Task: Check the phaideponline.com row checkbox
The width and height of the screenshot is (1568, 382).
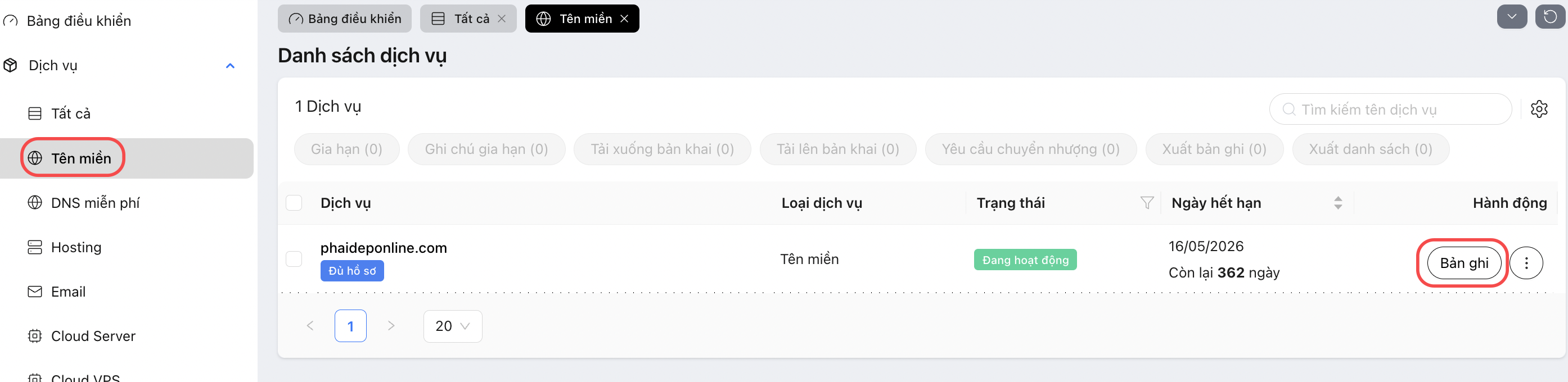Action: pos(294,259)
